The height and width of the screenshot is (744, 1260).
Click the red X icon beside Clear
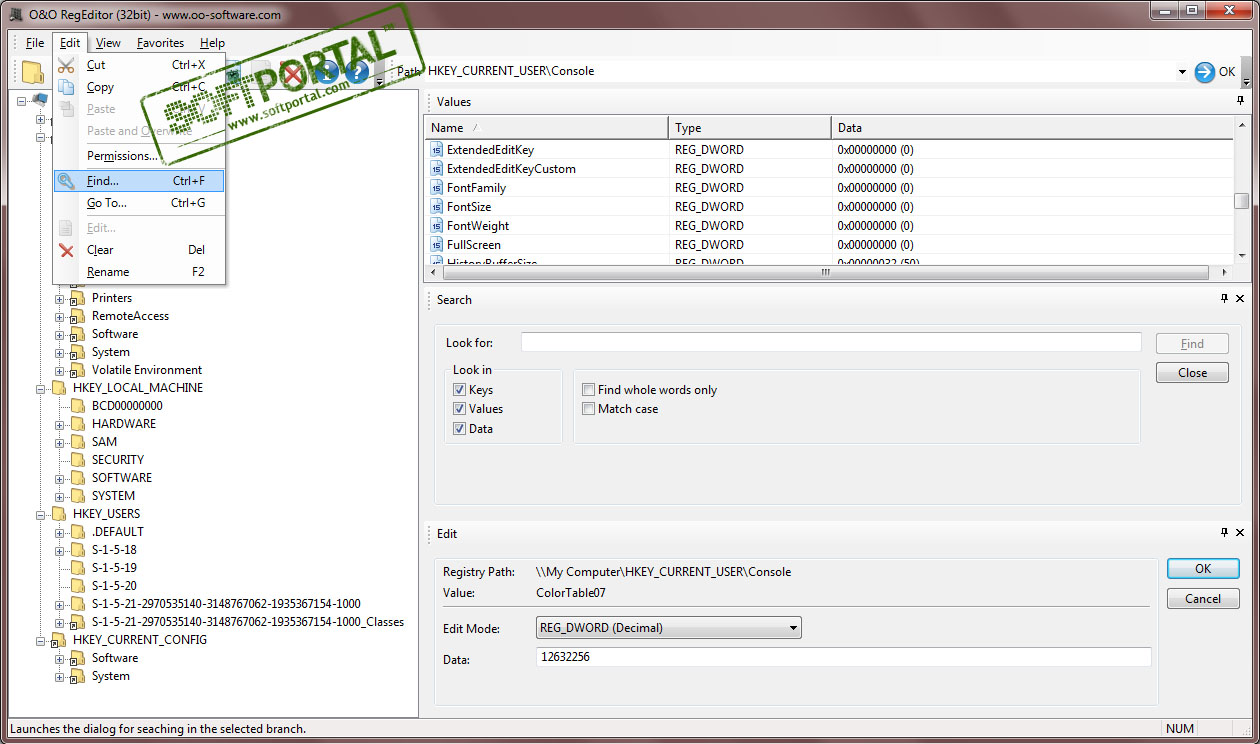pyautogui.click(x=67, y=250)
